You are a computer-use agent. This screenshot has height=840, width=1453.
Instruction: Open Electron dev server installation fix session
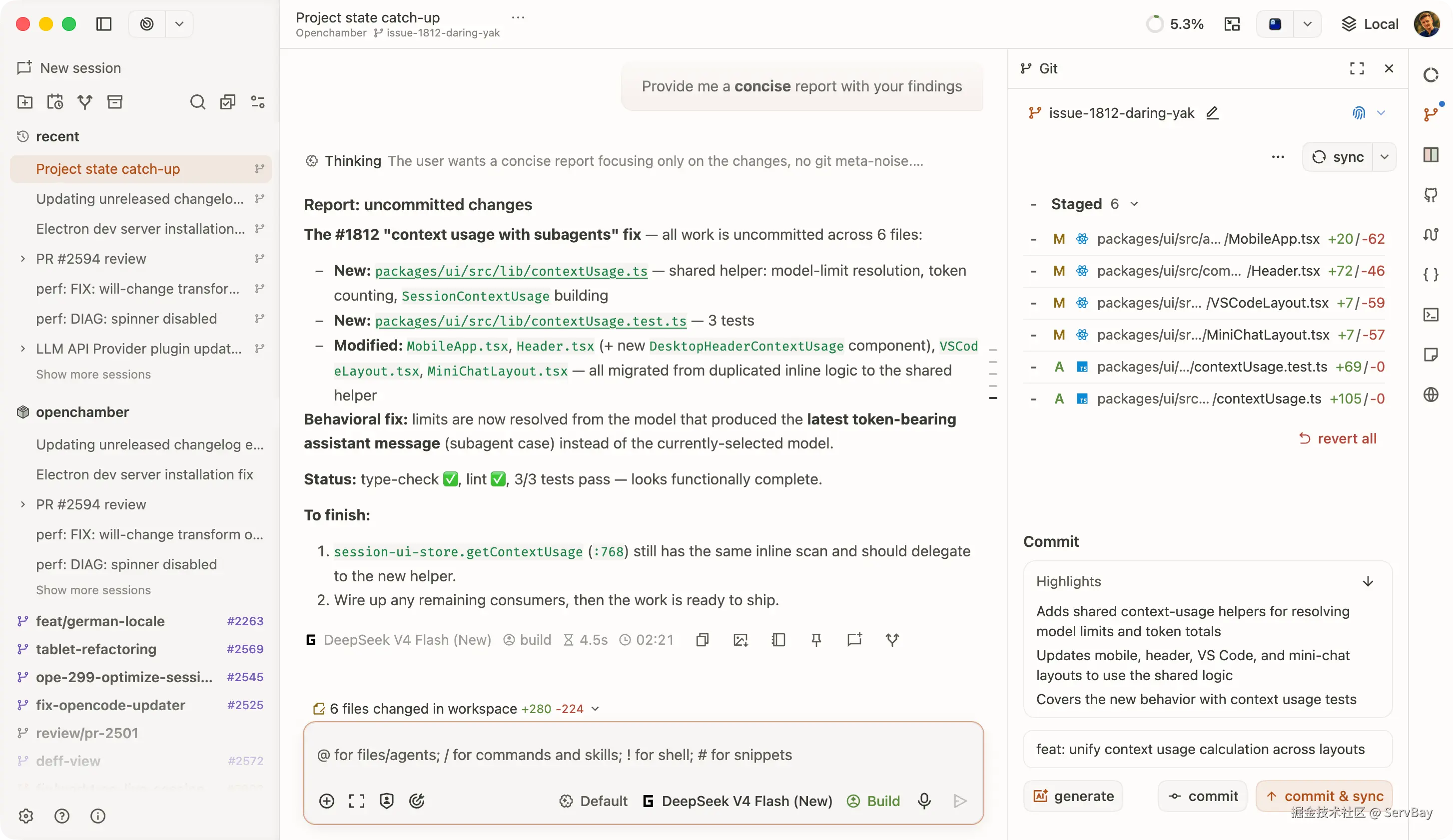pos(145,474)
